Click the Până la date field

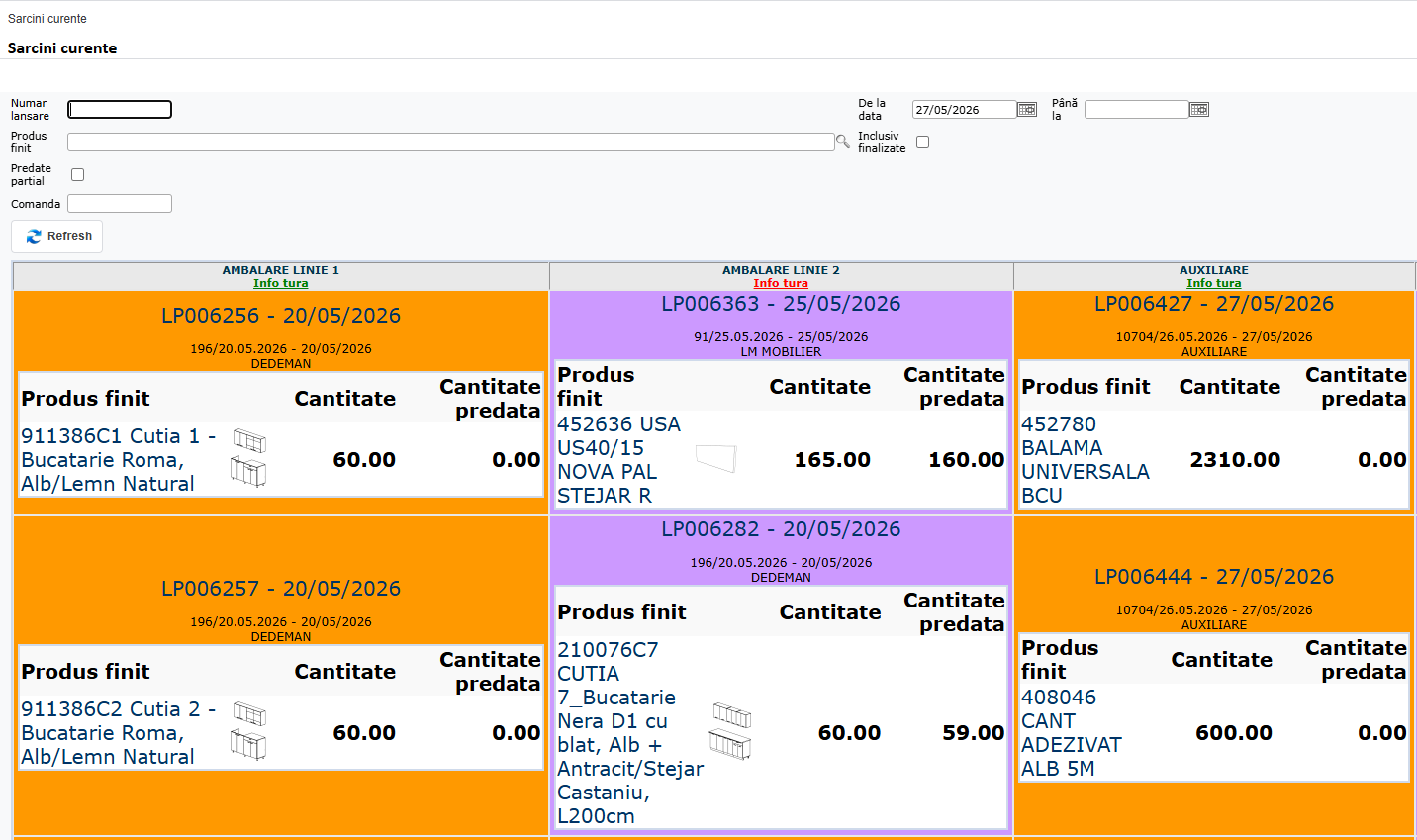(x=1137, y=110)
